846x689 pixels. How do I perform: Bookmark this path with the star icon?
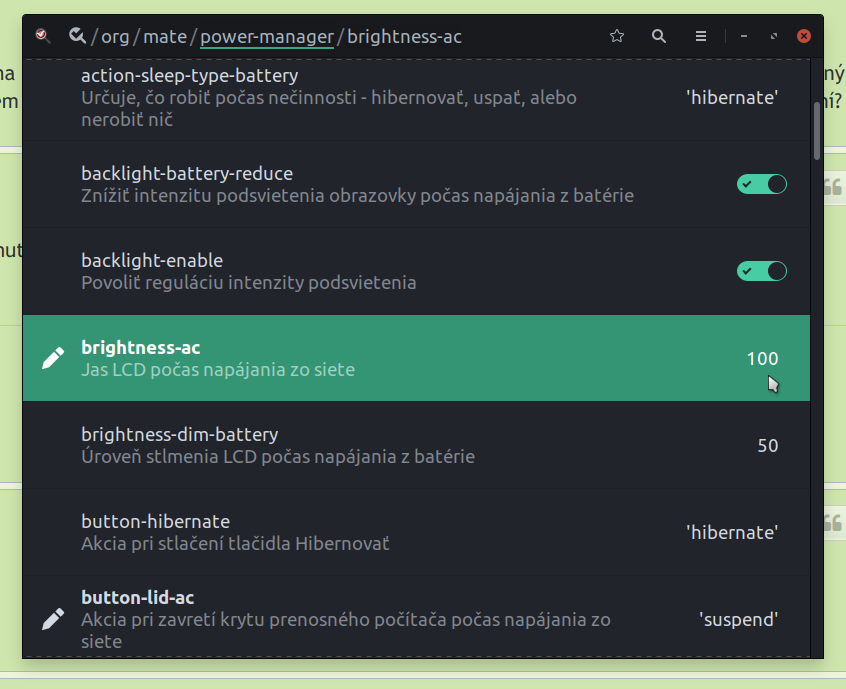click(x=617, y=36)
